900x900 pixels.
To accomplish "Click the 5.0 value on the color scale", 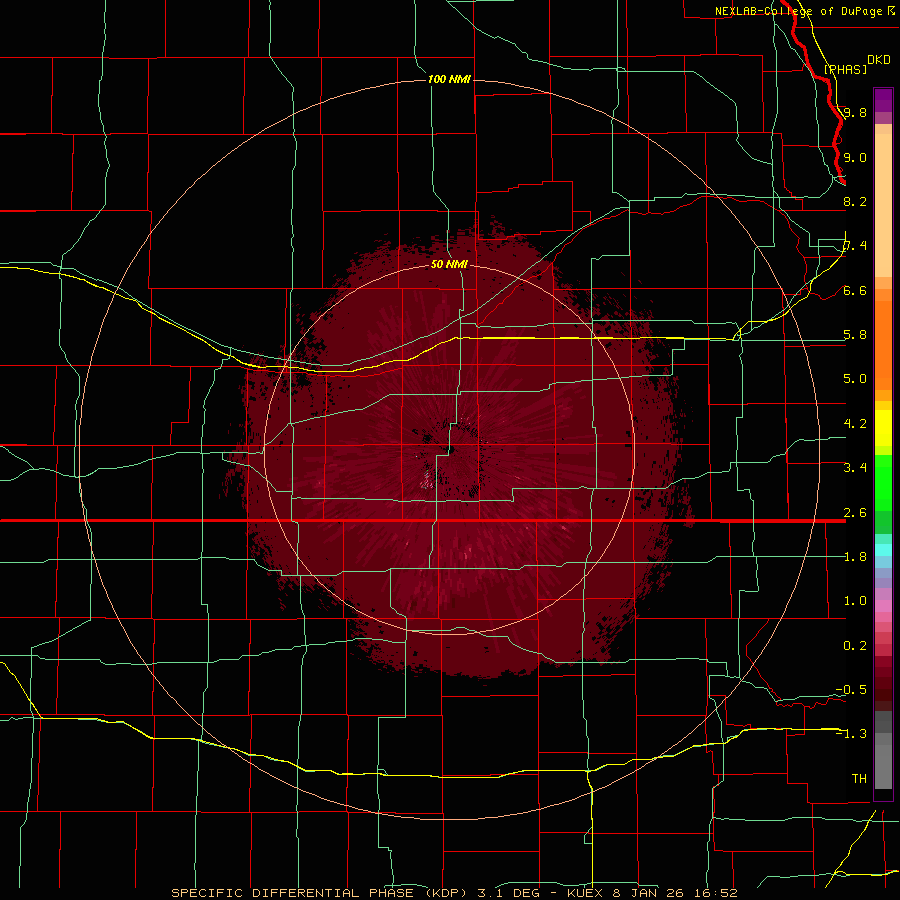I will coord(855,379).
